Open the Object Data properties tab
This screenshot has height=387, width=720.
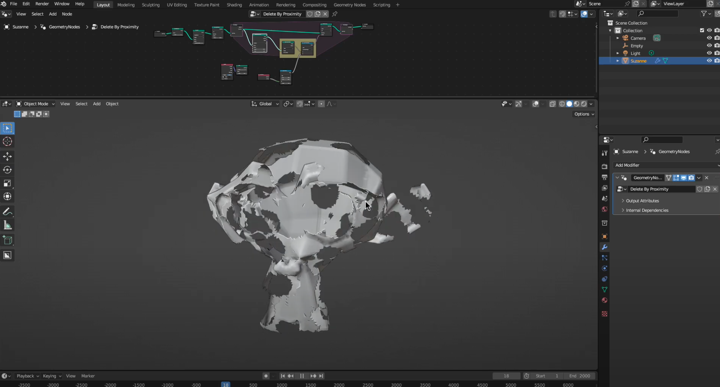[x=605, y=290]
